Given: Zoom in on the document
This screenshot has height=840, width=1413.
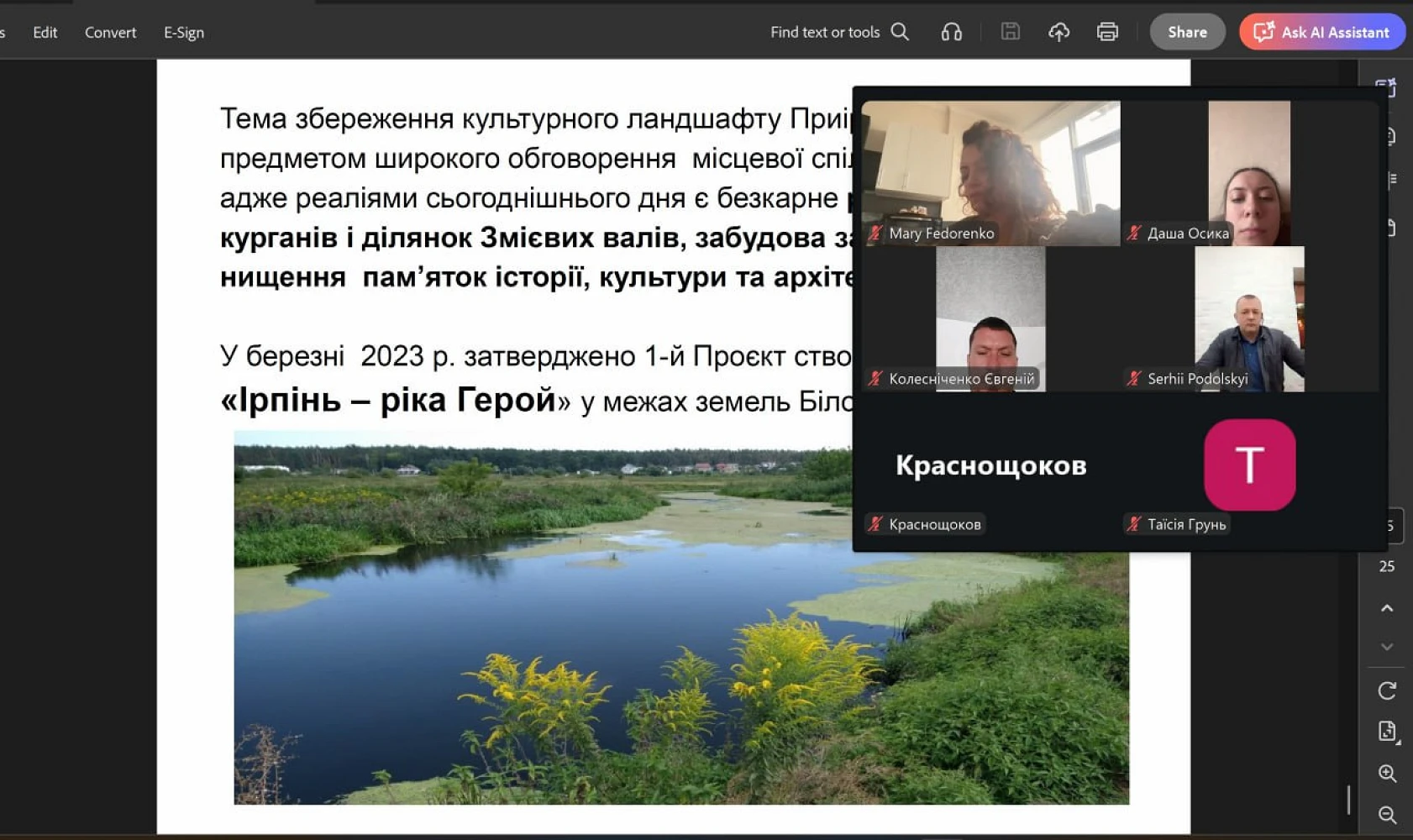Looking at the screenshot, I should click(x=1387, y=774).
